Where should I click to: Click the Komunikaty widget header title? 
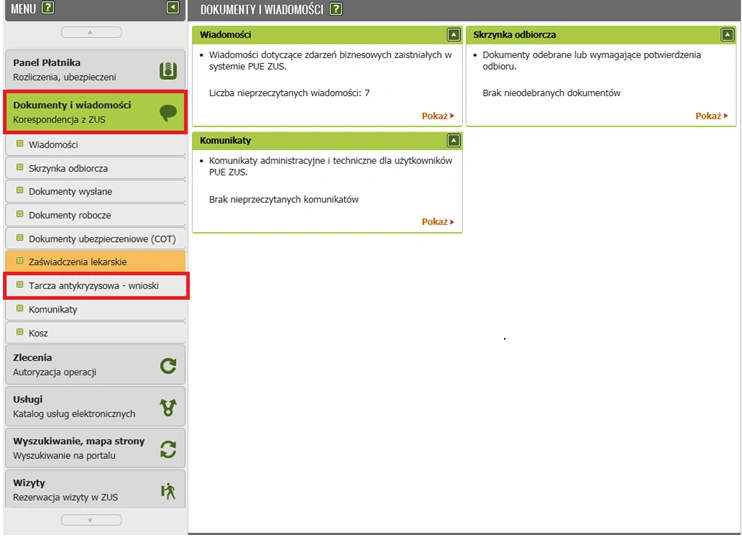click(225, 141)
